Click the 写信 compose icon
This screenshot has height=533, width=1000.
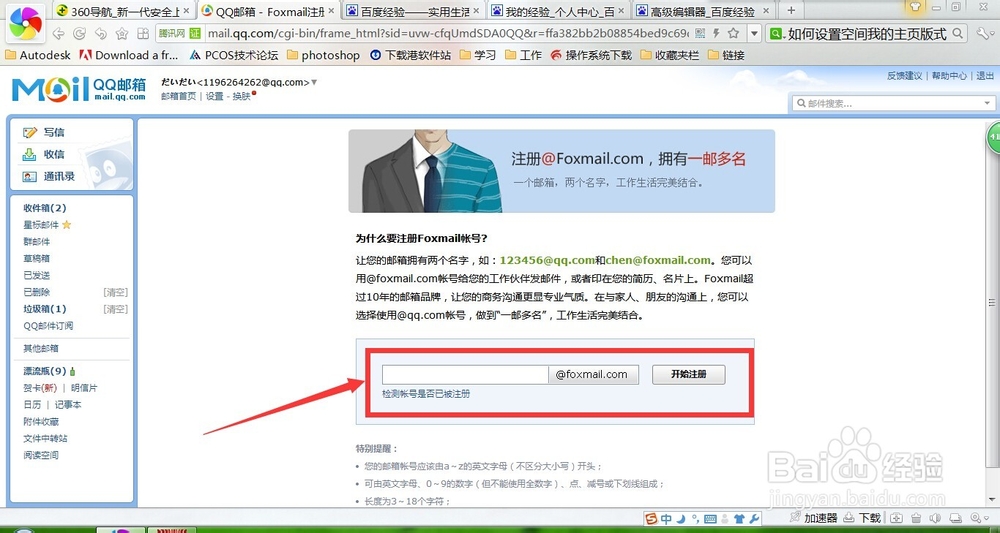coord(30,133)
